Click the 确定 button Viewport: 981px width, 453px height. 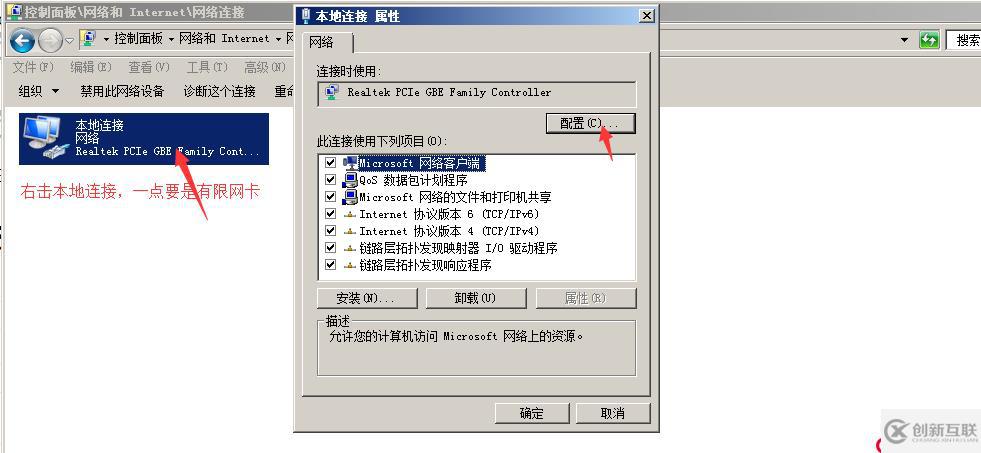click(532, 413)
